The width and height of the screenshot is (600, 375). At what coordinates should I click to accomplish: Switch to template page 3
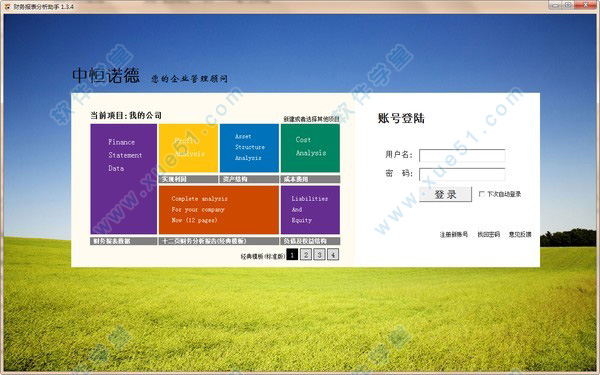320,254
